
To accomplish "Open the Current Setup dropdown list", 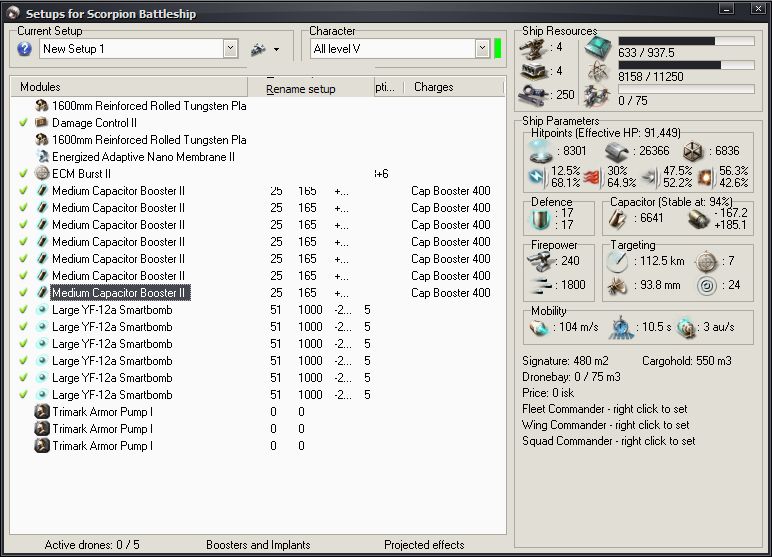I will click(231, 49).
